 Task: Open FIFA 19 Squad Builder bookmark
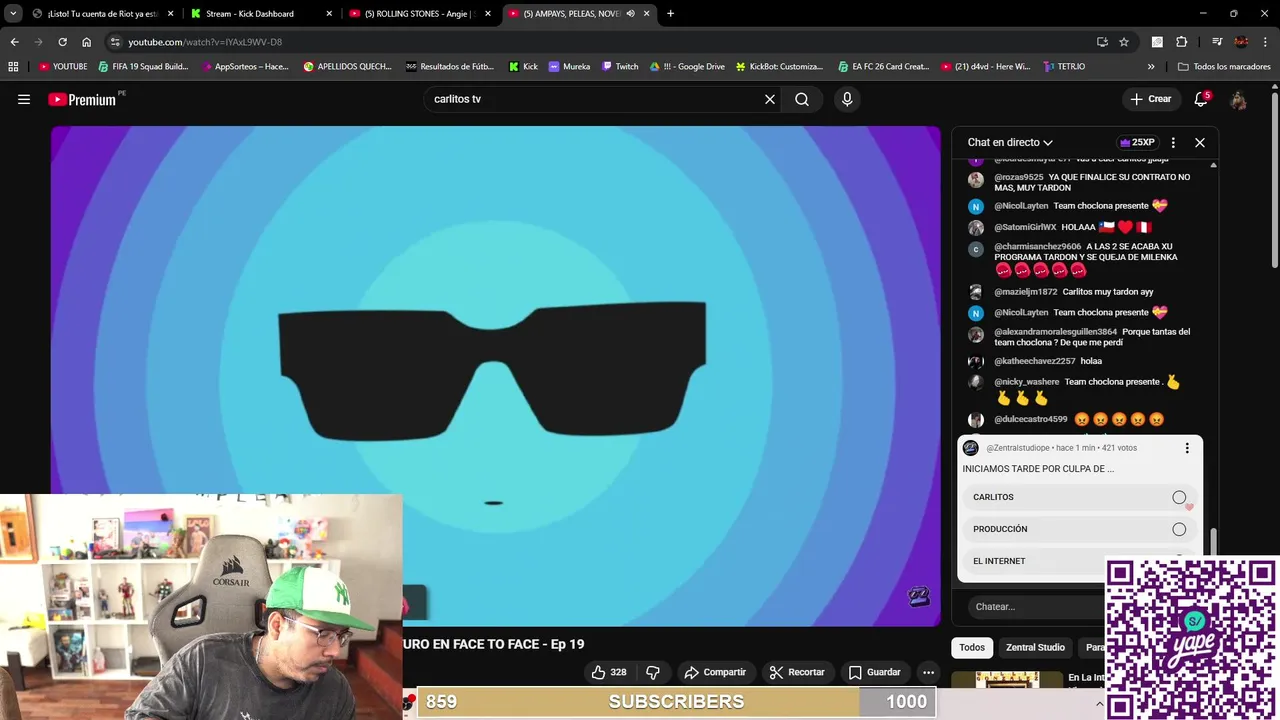(x=144, y=66)
